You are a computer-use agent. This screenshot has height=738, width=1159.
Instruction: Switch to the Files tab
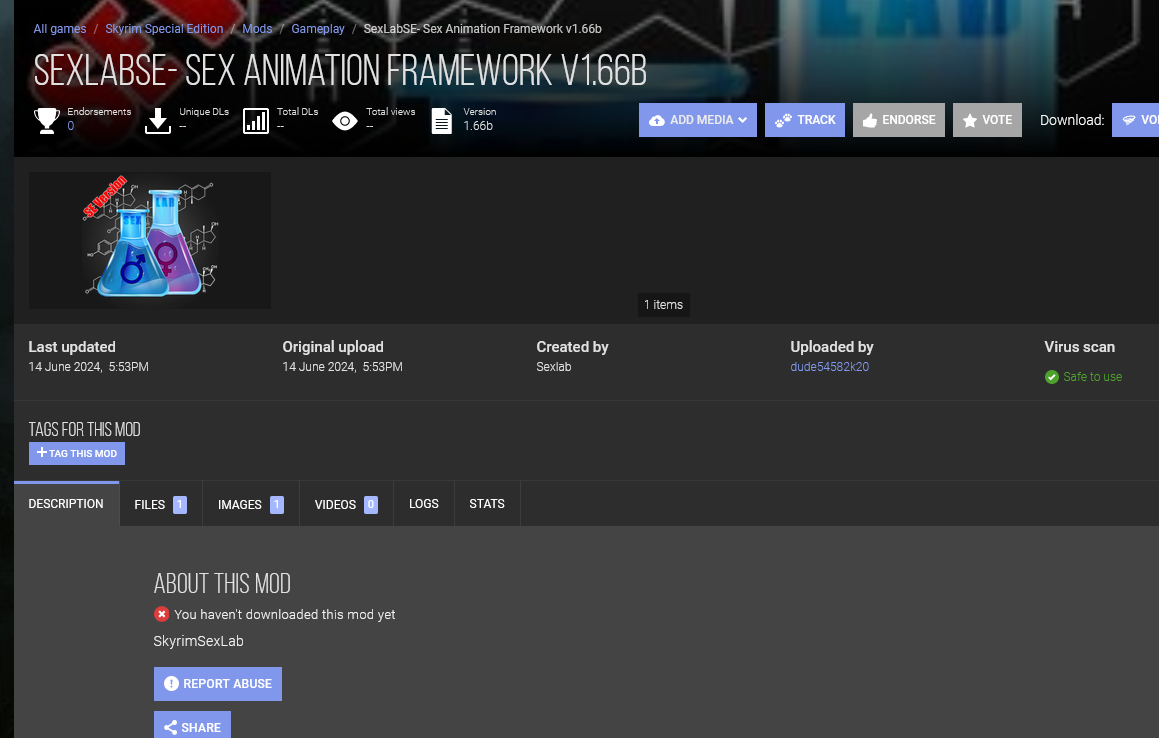pos(160,504)
